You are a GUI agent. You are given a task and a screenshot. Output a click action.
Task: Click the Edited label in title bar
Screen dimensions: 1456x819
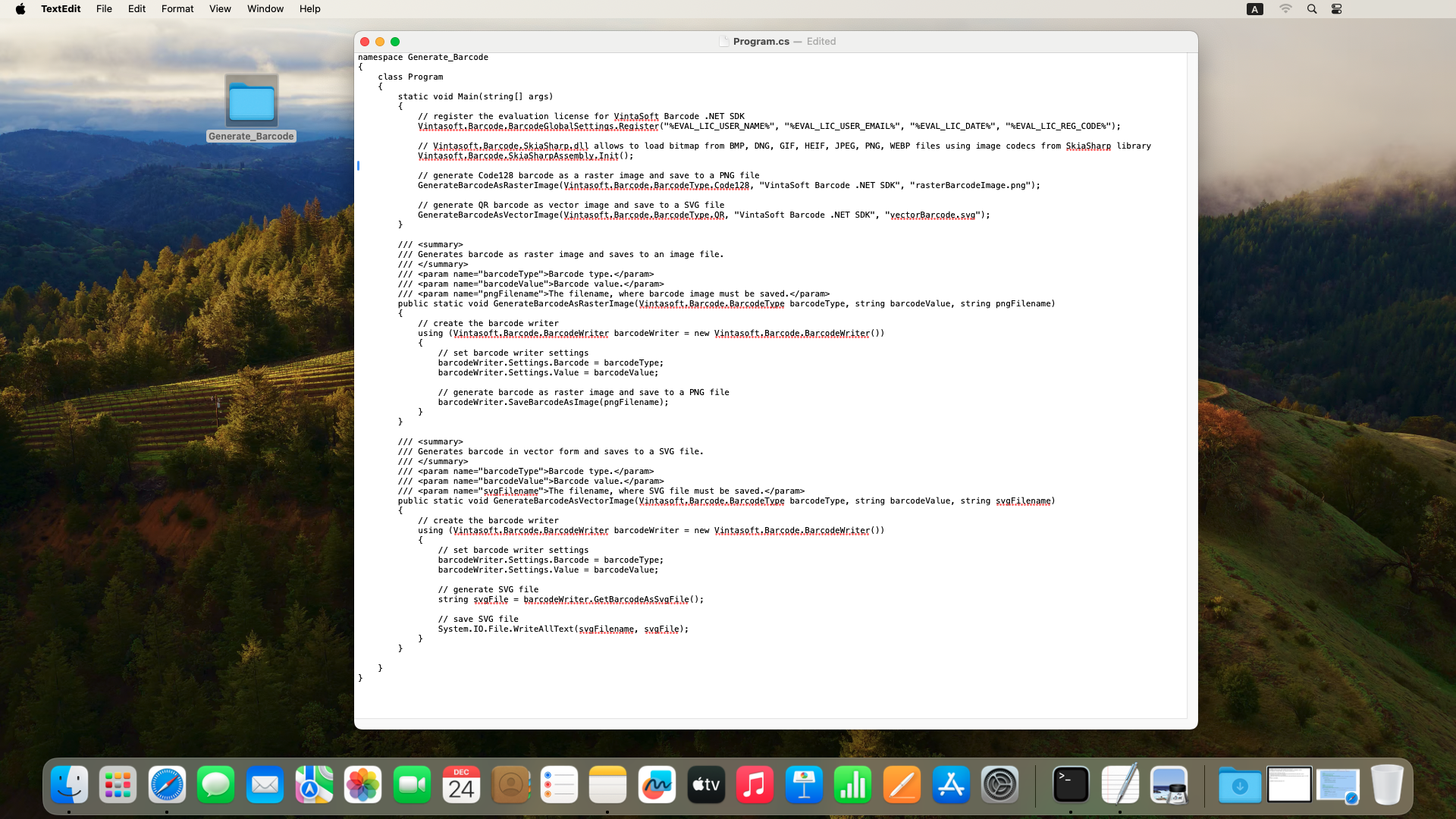821,42
